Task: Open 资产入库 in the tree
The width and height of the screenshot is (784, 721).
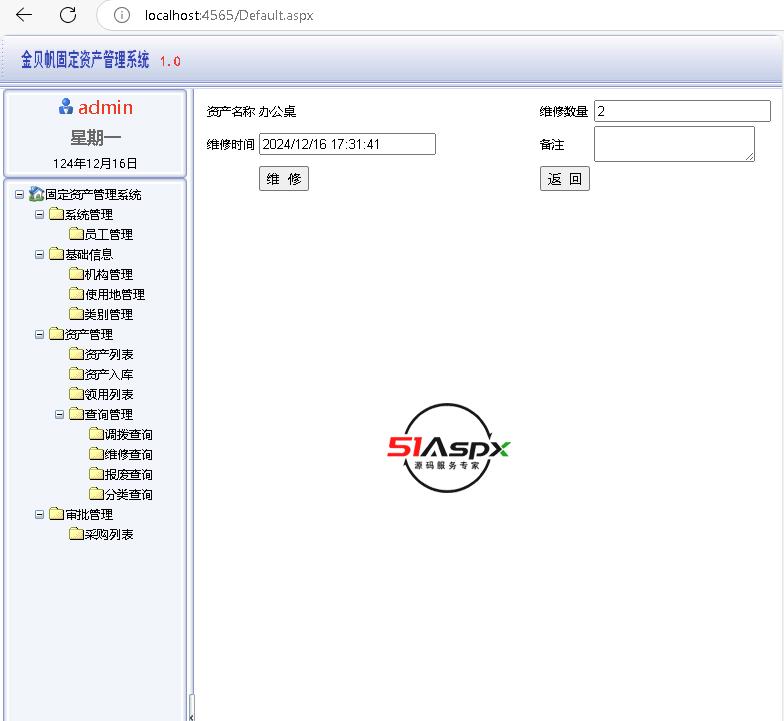Action: click(108, 374)
